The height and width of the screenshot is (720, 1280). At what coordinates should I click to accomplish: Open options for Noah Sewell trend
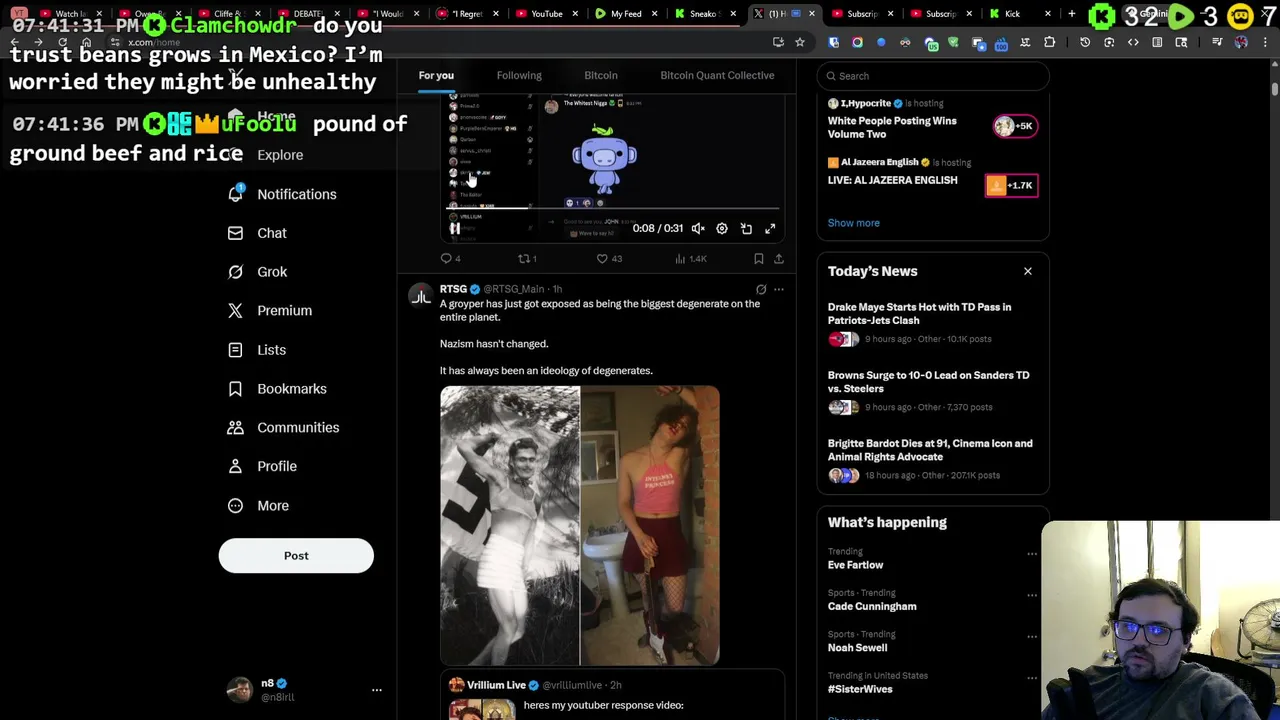(x=1032, y=635)
